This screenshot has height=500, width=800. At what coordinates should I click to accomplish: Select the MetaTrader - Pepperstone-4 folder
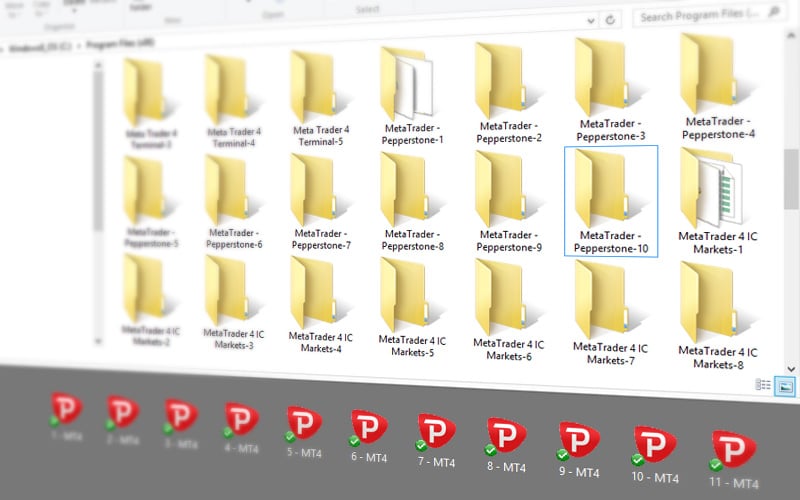[718, 87]
